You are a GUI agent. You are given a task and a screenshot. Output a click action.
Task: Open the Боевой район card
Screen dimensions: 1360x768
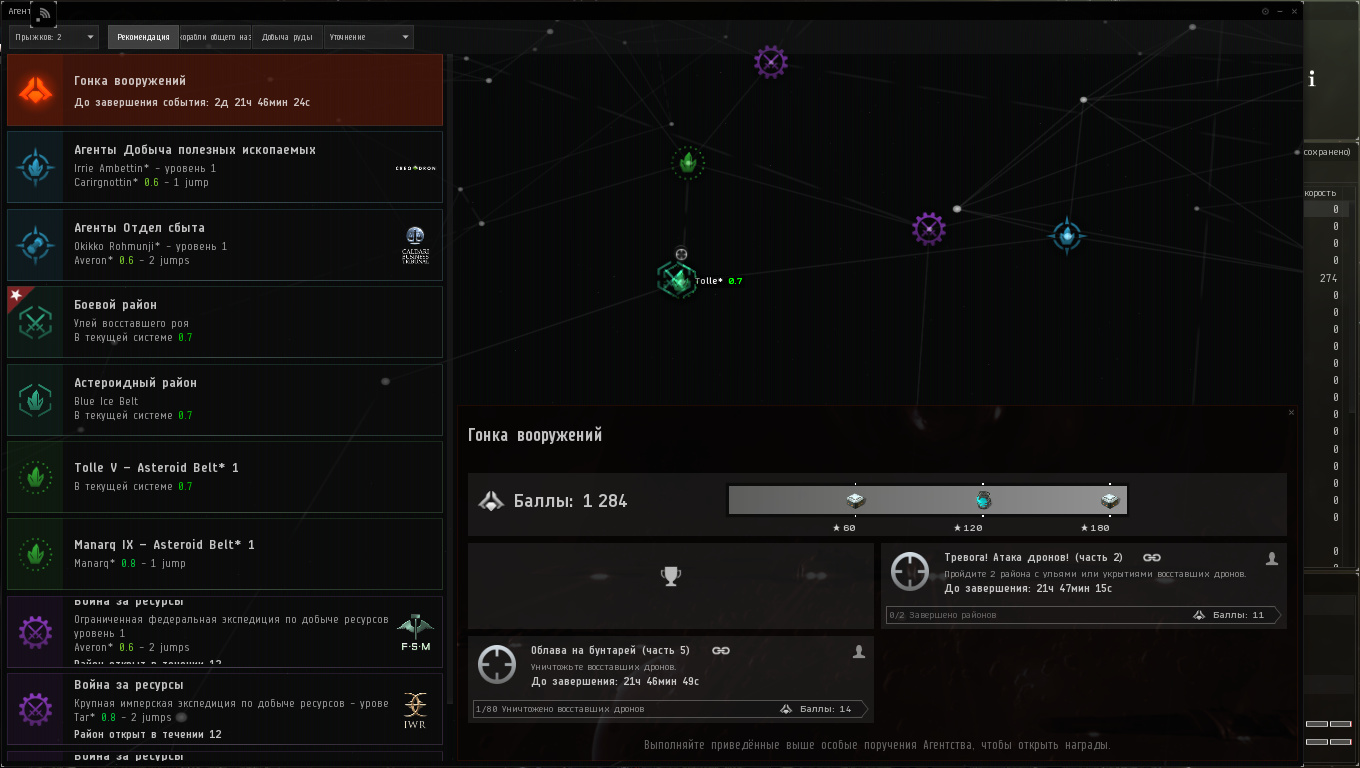pyautogui.click(x=225, y=322)
